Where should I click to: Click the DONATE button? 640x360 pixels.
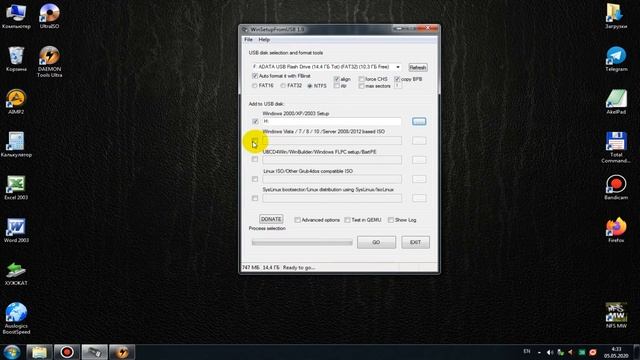click(x=271, y=219)
